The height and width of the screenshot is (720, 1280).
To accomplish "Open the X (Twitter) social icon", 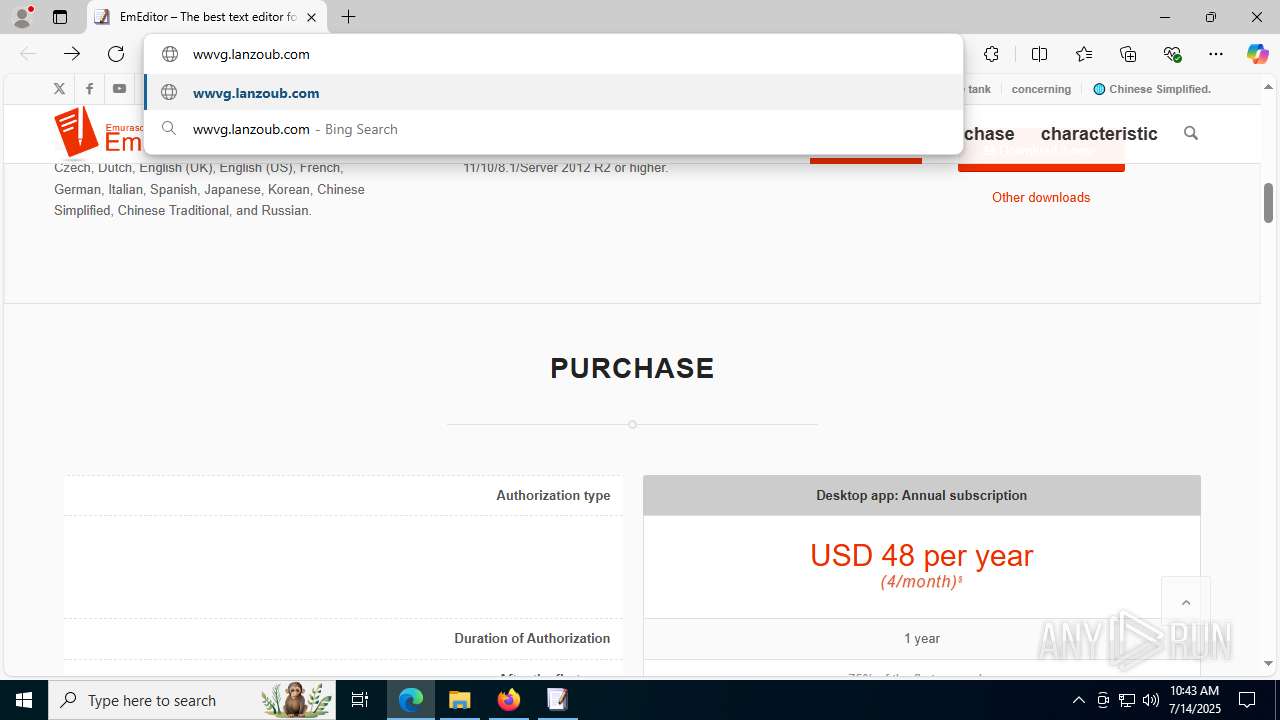I will 59,89.
